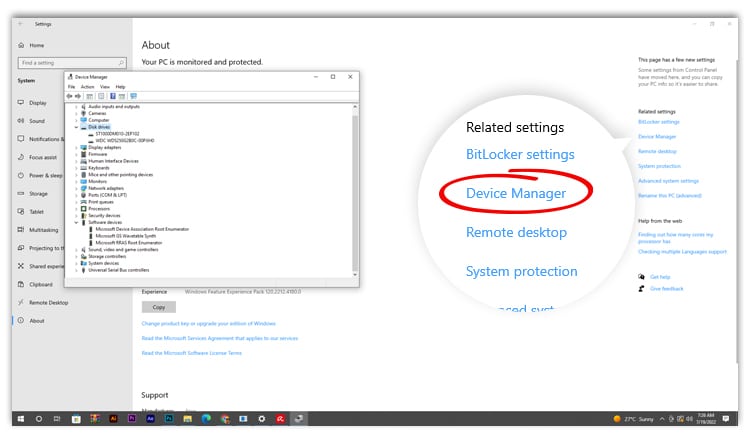750x440 pixels.
Task: Collapse the Disk drives node
Action: click(x=76, y=127)
